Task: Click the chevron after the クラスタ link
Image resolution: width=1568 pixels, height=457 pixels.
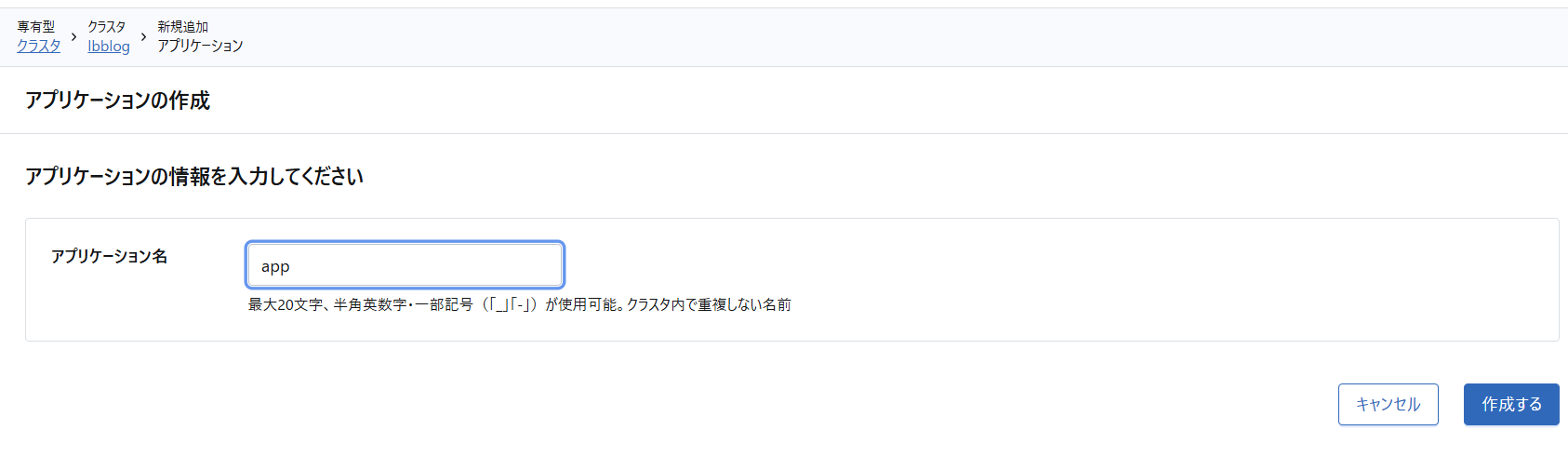Action: coord(74,36)
